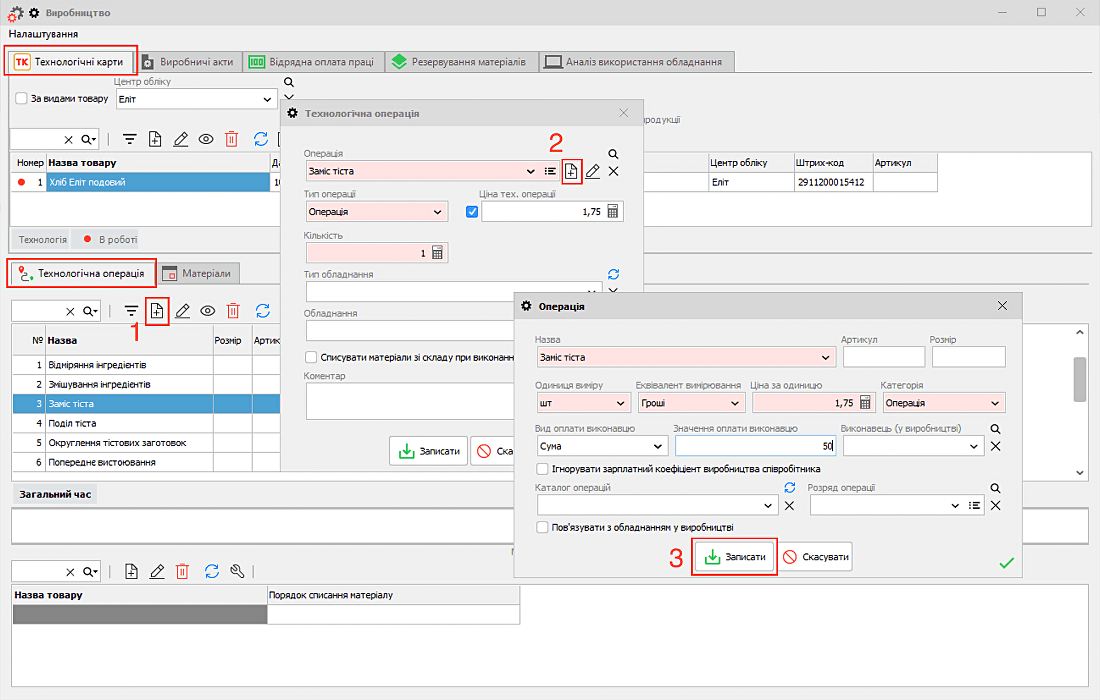Screen dimensions: 1100x700
Task: Click the refresh icon next to Тип обладнання
Action: 614,274
